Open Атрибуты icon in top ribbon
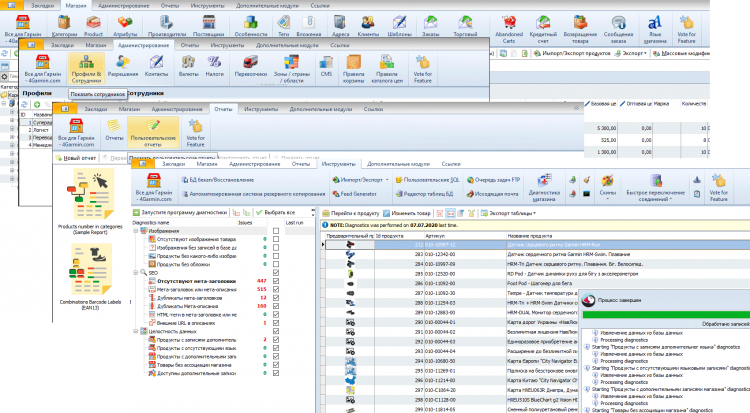750x413 pixels. pyautogui.click(x=125, y=26)
